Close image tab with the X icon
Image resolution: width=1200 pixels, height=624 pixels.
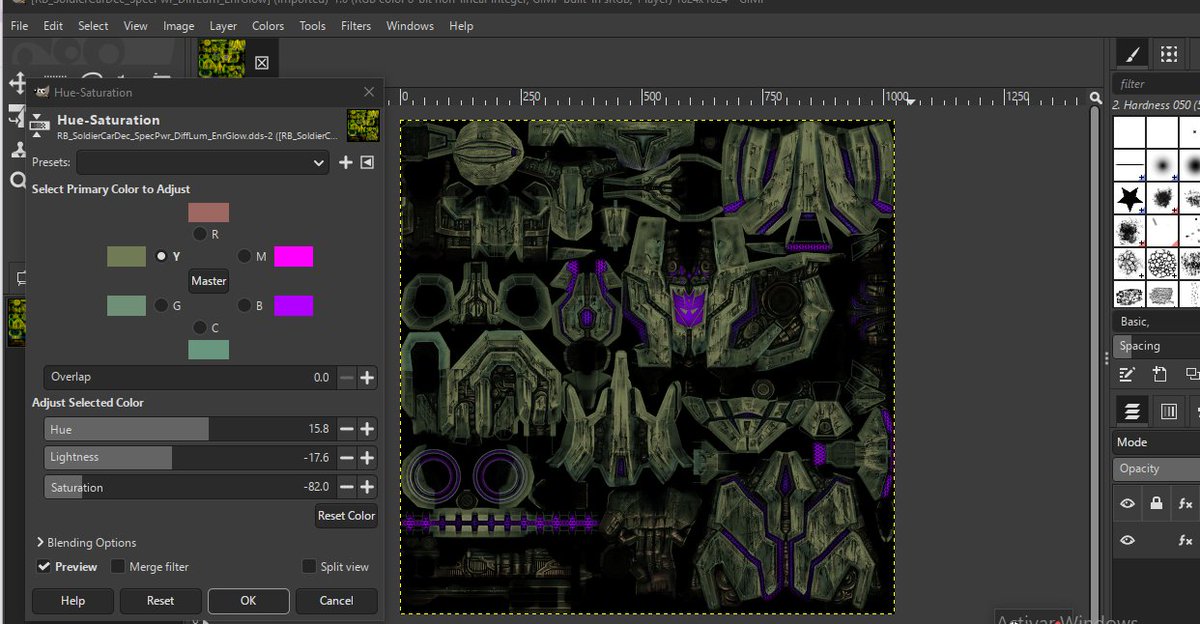coord(262,63)
